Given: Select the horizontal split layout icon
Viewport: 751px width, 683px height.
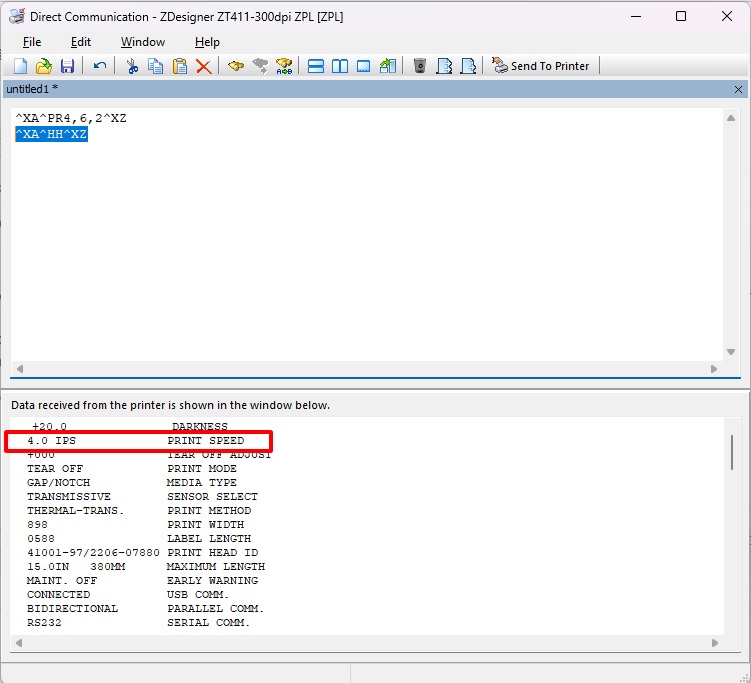Looking at the screenshot, I should 316,66.
